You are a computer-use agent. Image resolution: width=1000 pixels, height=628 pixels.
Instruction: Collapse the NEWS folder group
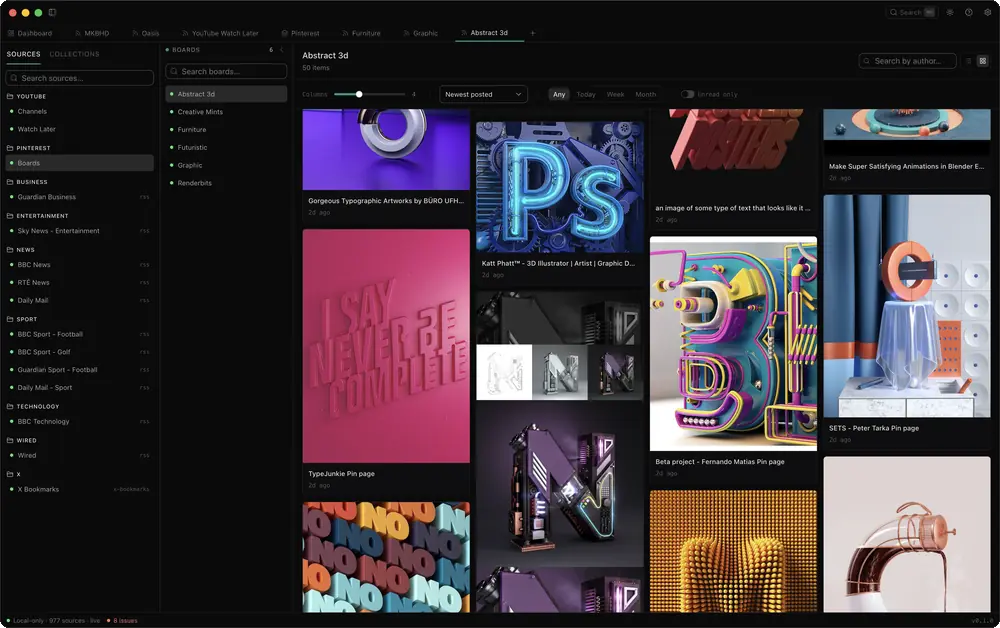coord(20,250)
